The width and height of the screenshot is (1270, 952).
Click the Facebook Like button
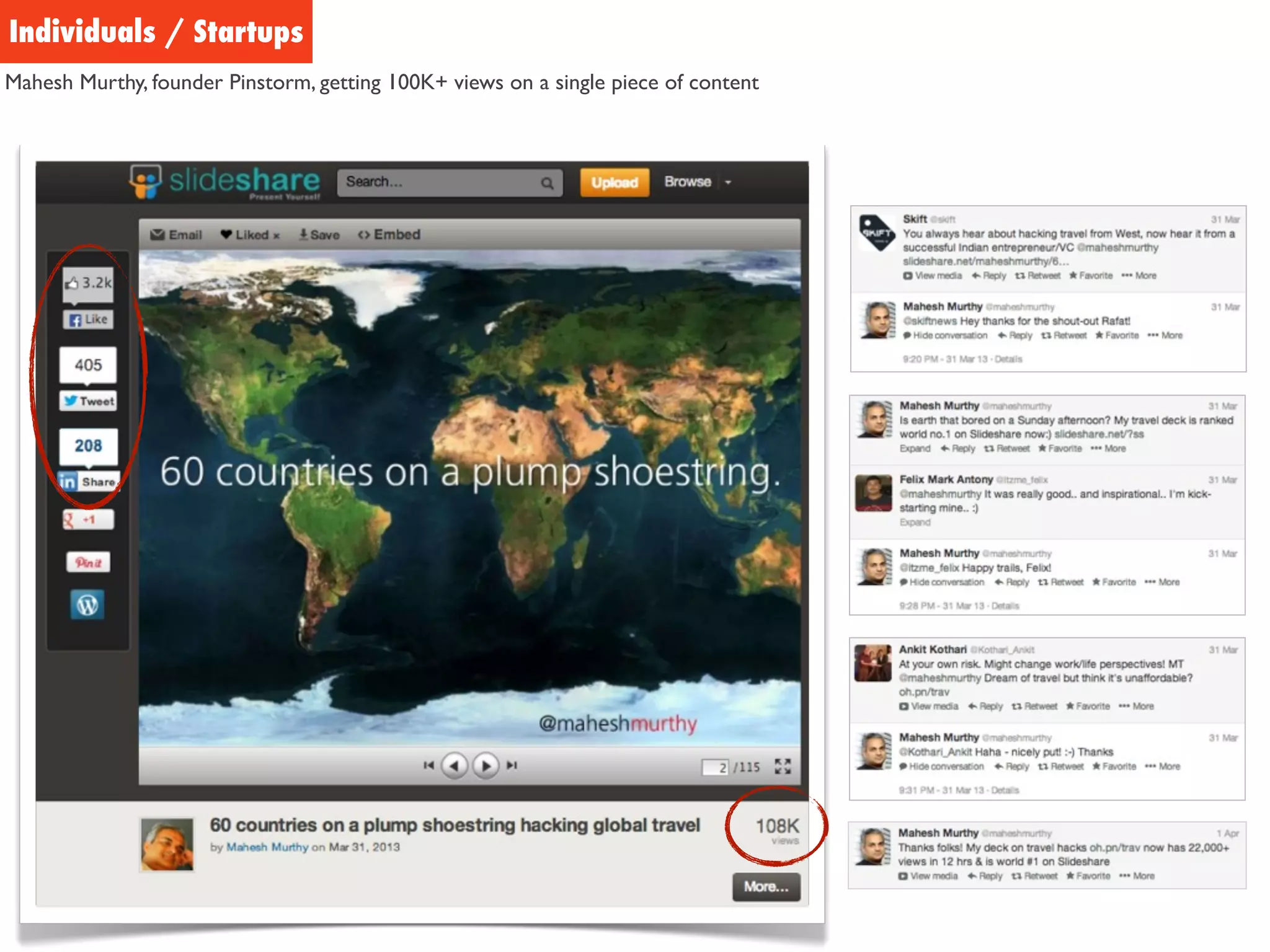pyautogui.click(x=88, y=320)
